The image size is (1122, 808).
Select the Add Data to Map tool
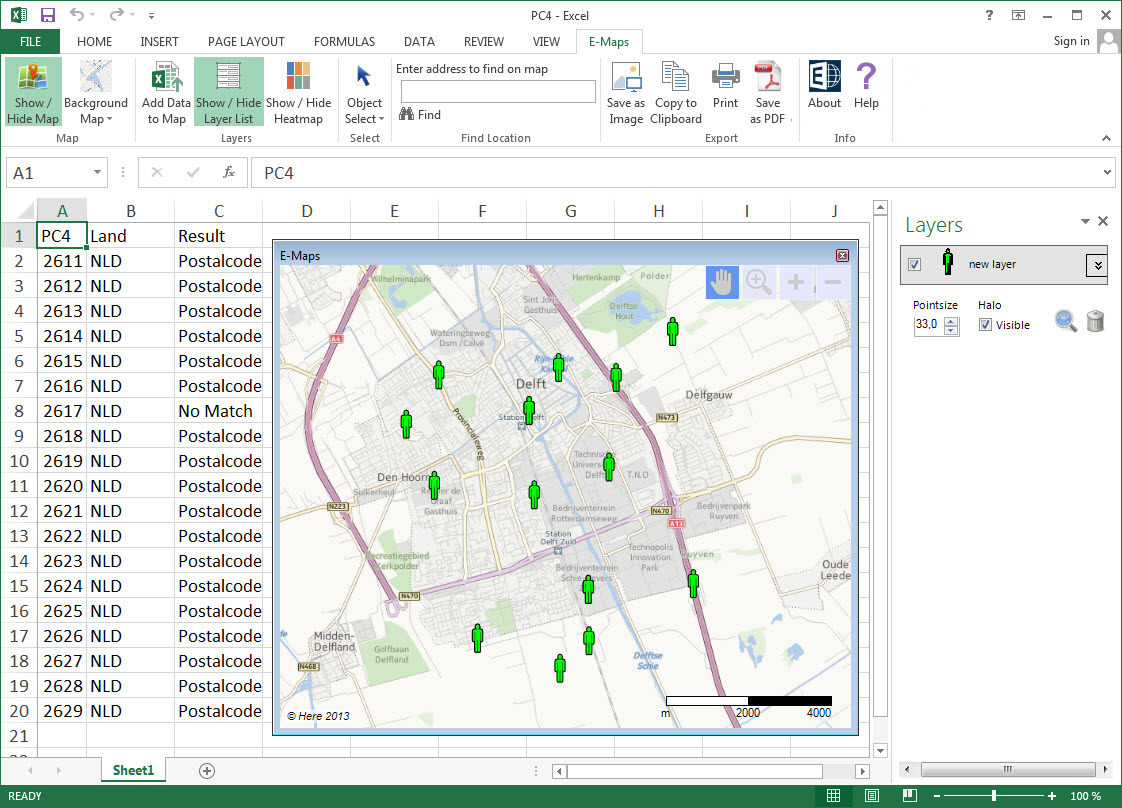click(166, 90)
